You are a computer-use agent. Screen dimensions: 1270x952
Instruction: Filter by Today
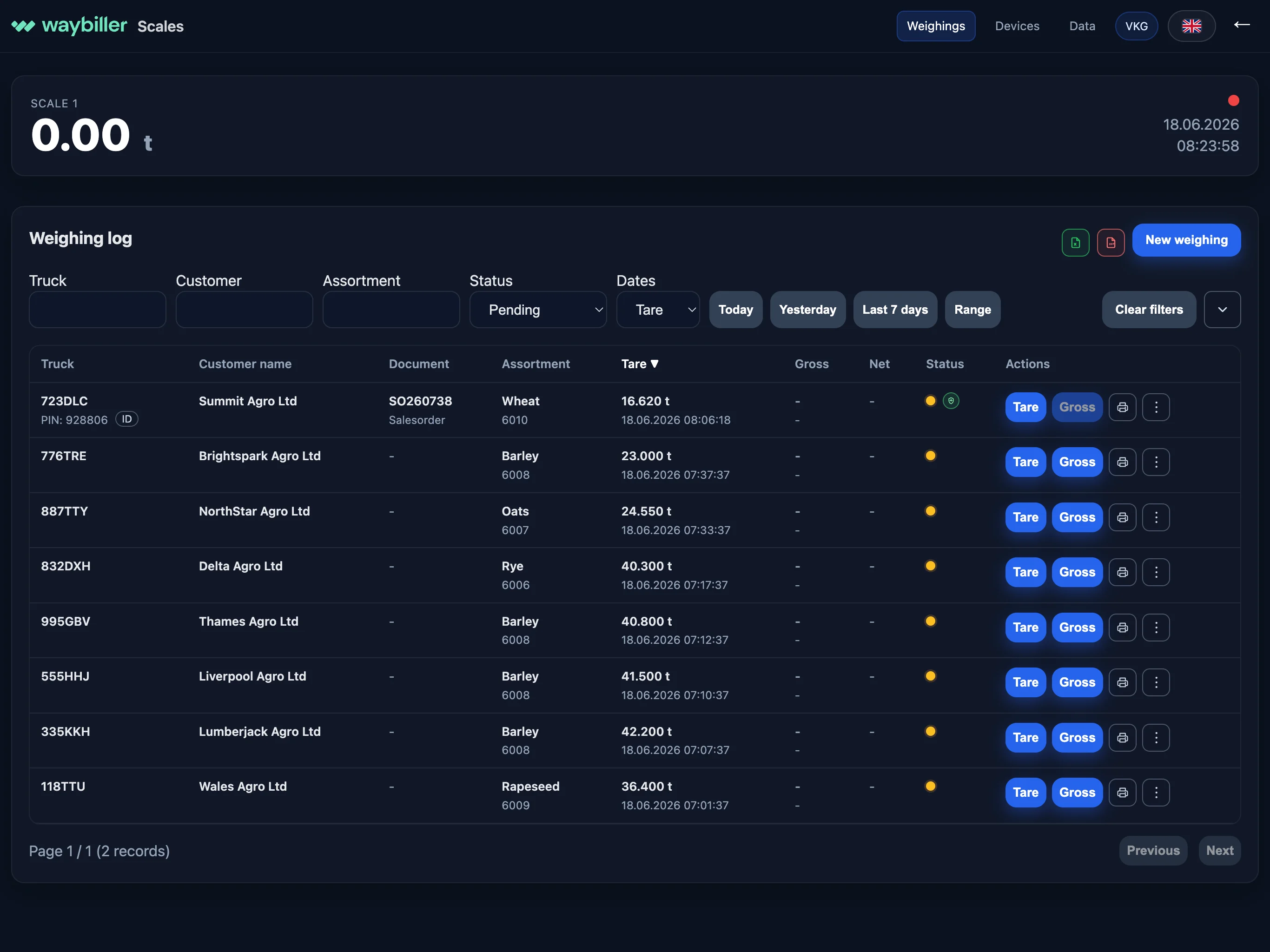click(735, 310)
